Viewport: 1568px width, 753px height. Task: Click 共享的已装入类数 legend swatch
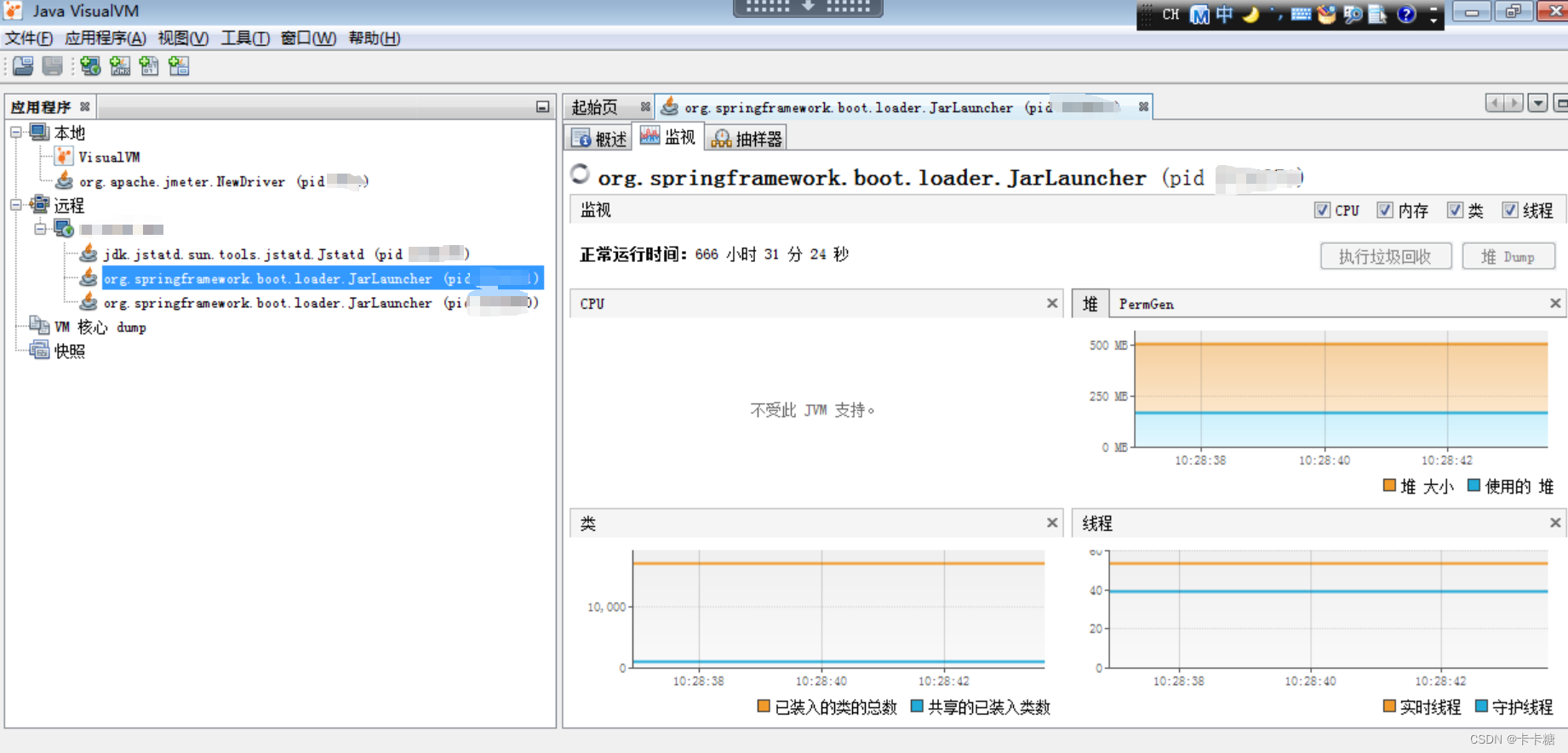point(917,706)
